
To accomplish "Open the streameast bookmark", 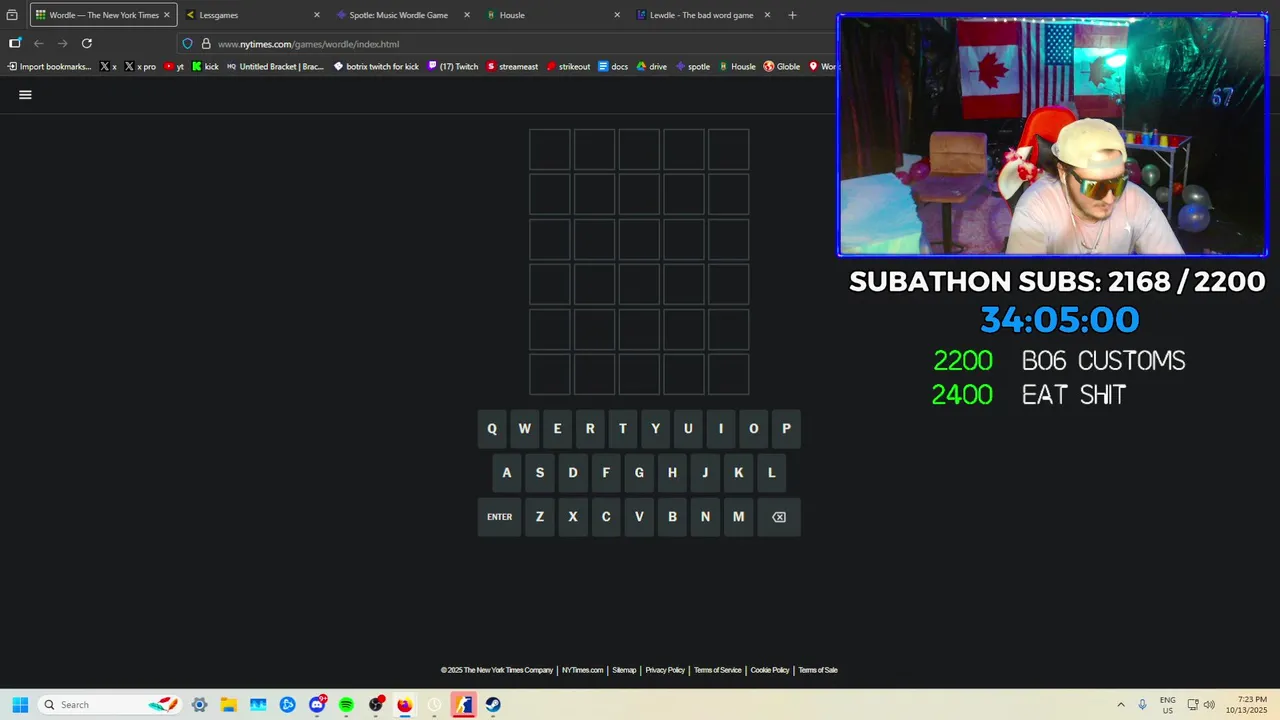I will [512, 67].
